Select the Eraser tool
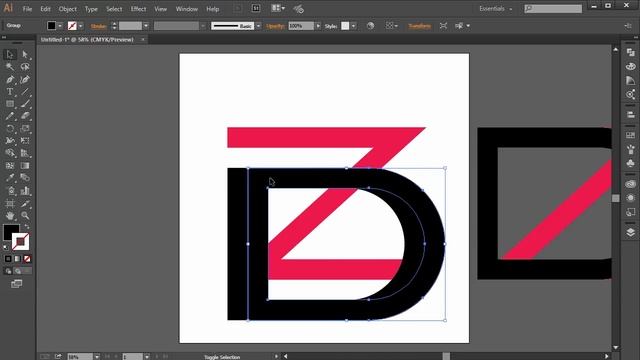 point(25,116)
